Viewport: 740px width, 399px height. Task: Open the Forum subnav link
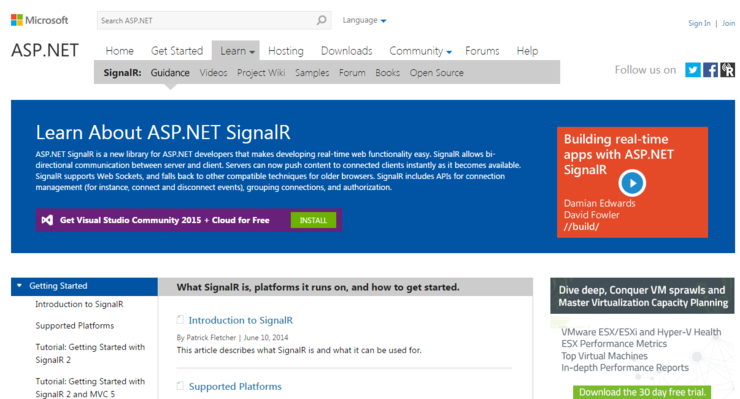[352, 73]
